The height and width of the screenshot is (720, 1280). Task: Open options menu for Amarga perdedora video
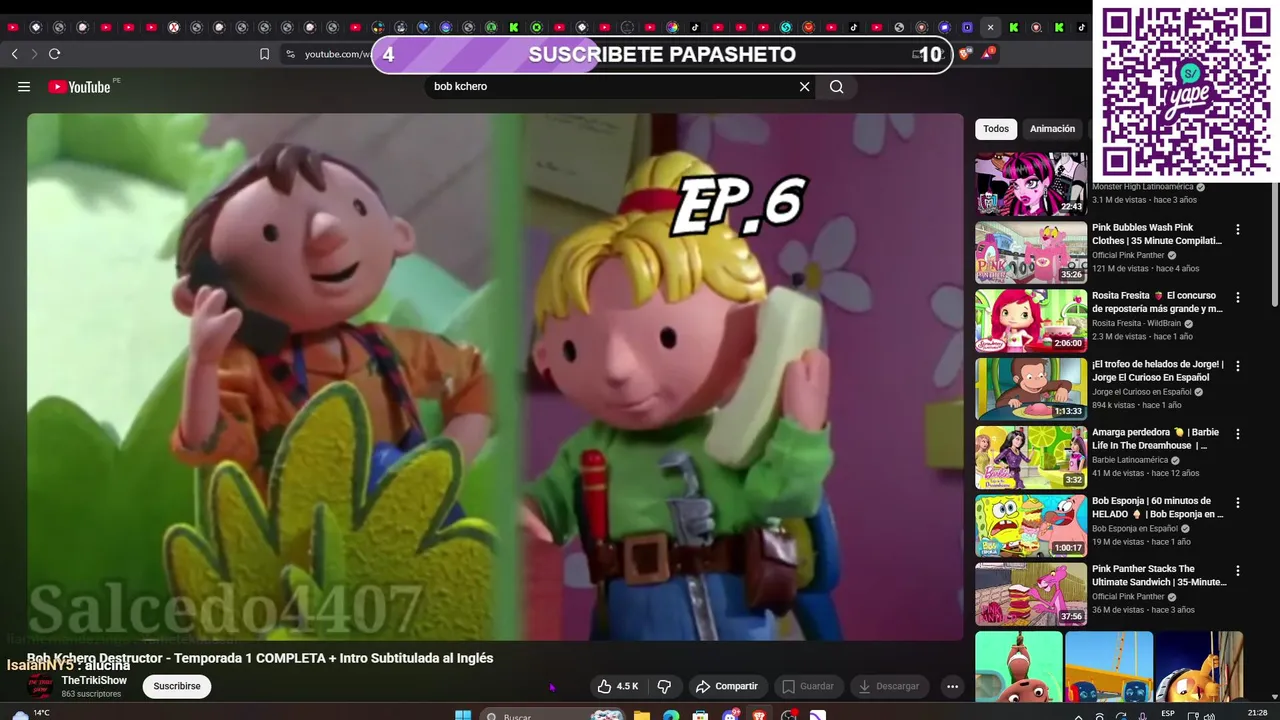click(1237, 434)
